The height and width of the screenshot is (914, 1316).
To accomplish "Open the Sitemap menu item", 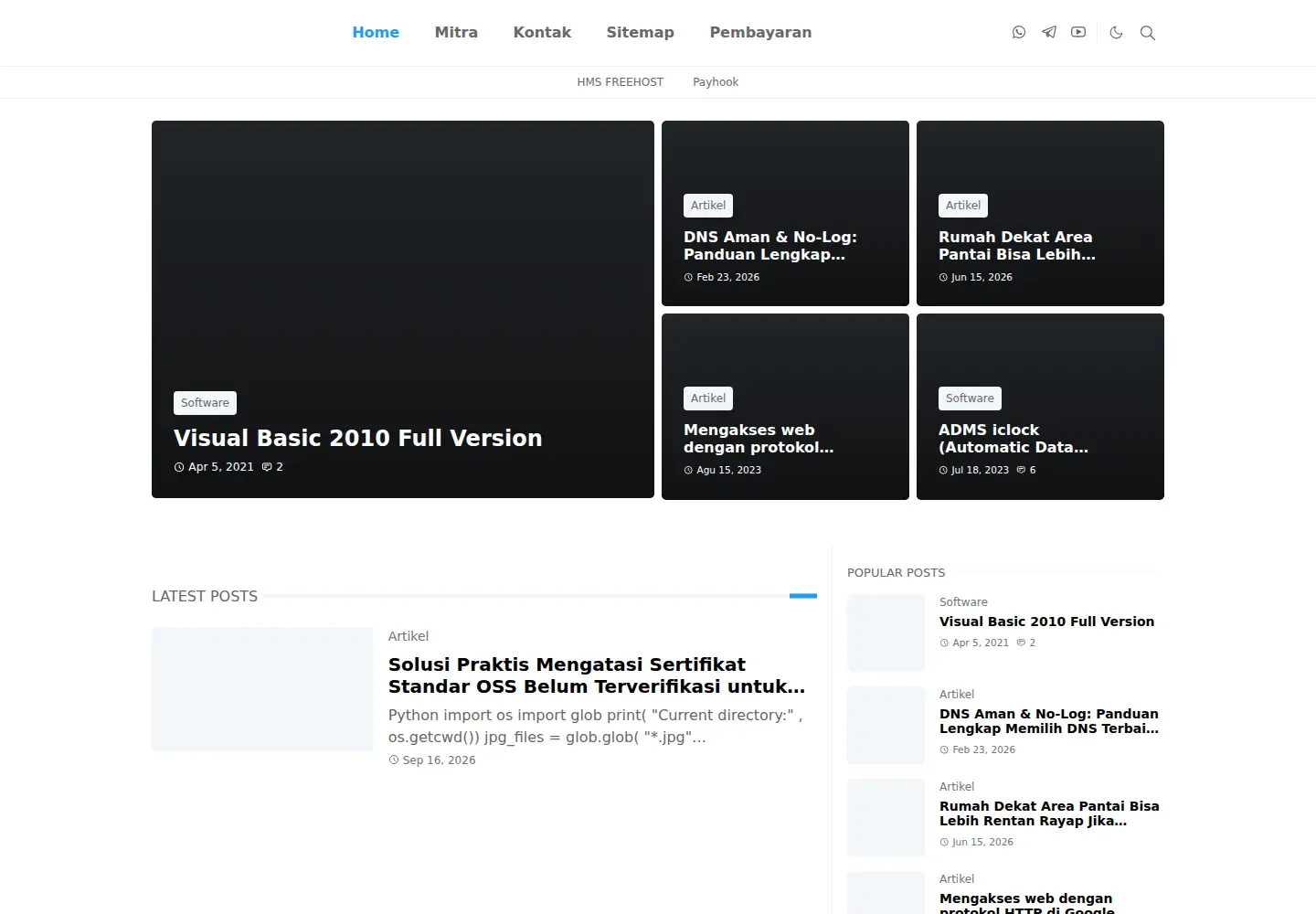I will [x=640, y=32].
